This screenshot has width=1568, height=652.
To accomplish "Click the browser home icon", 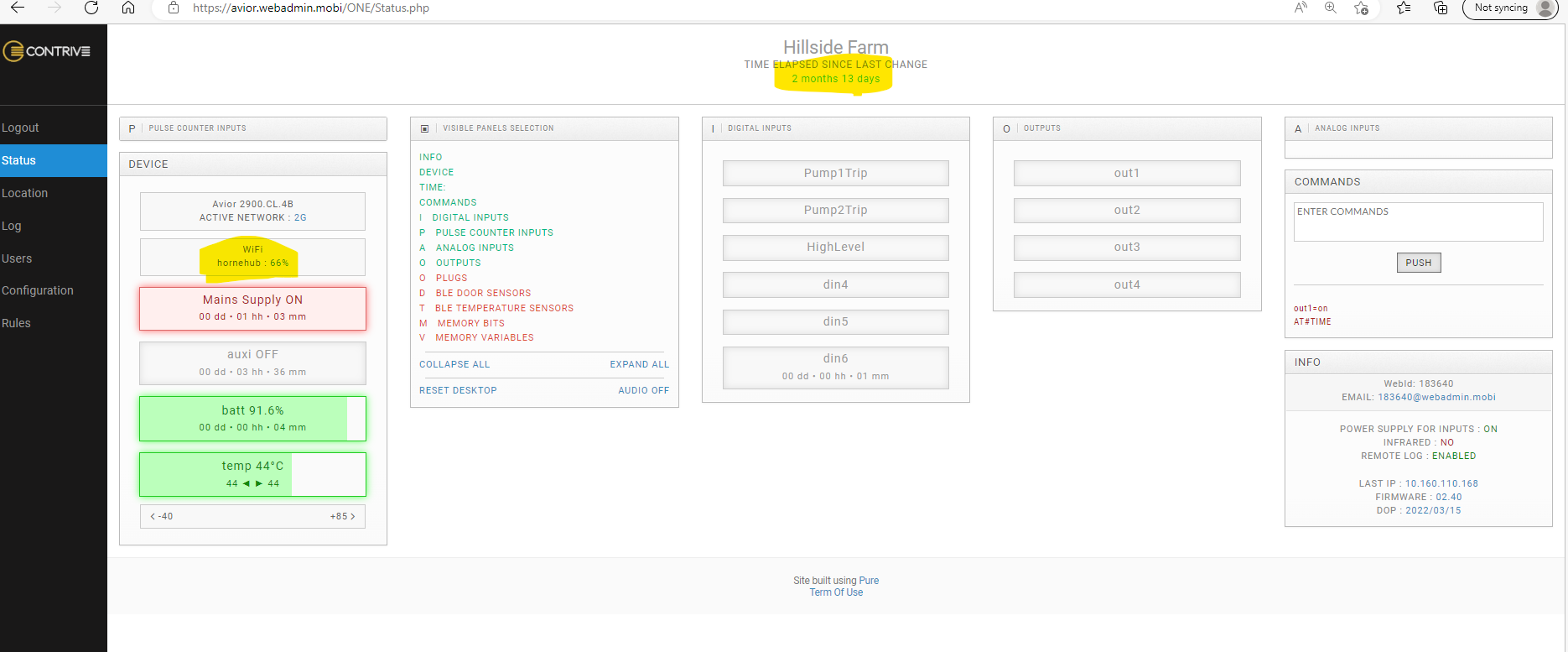I will [x=128, y=8].
